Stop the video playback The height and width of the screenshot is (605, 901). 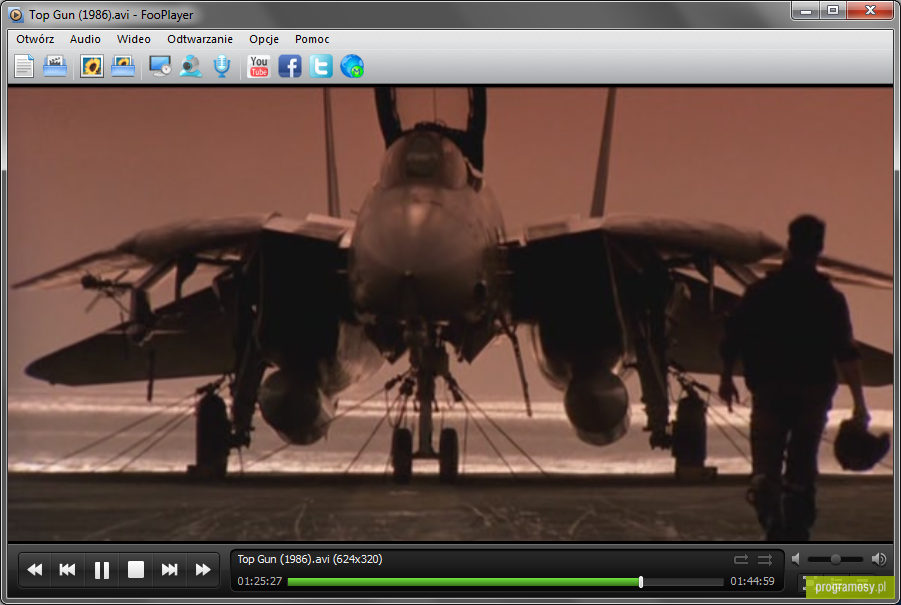coord(136,569)
